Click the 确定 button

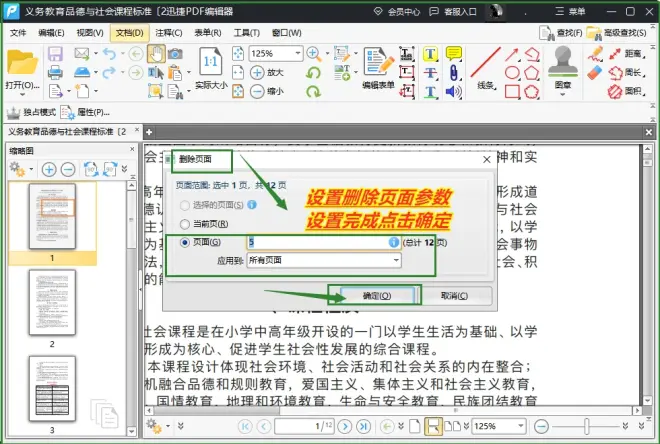[376, 296]
